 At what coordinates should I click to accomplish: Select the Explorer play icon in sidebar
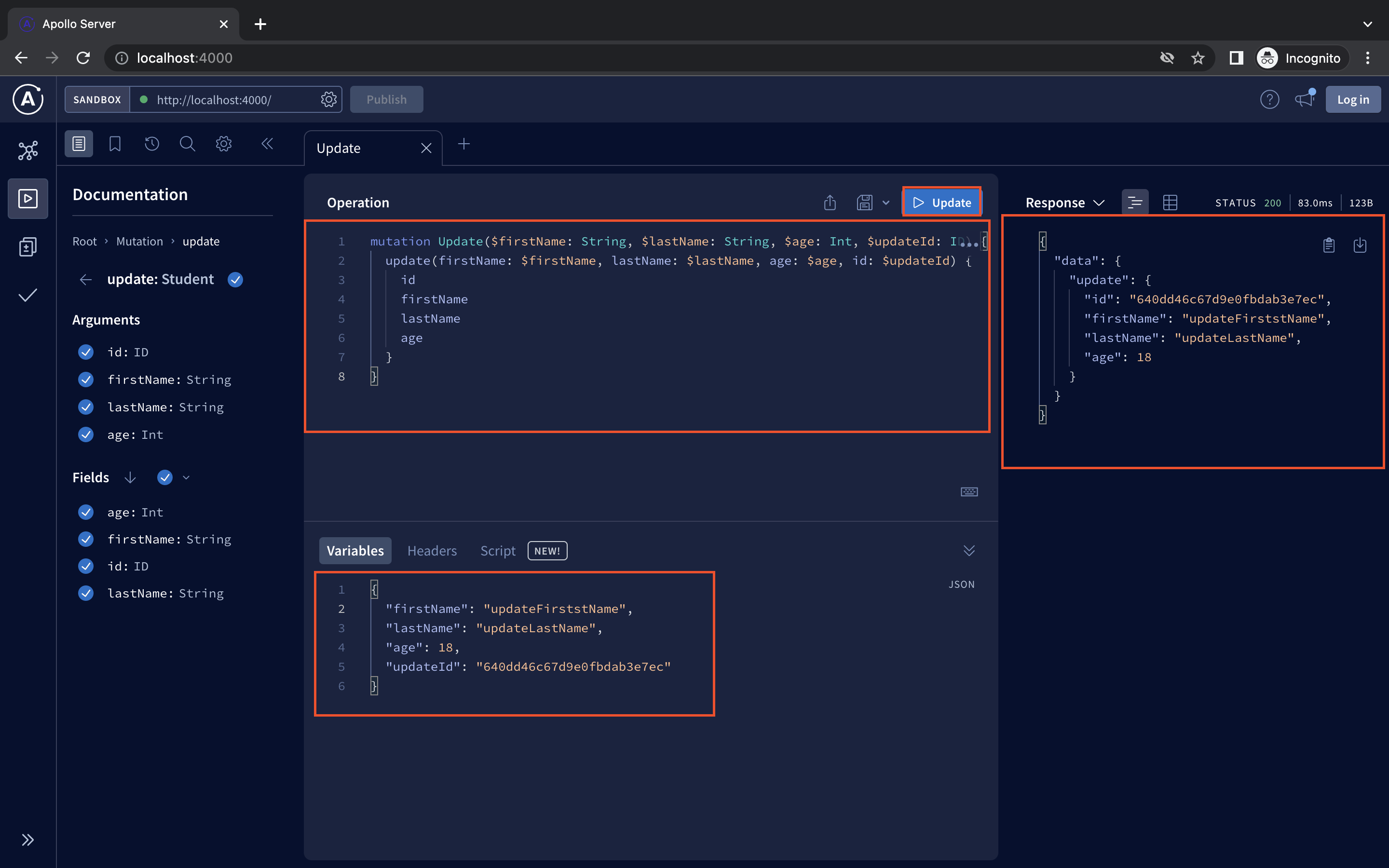(x=27, y=199)
